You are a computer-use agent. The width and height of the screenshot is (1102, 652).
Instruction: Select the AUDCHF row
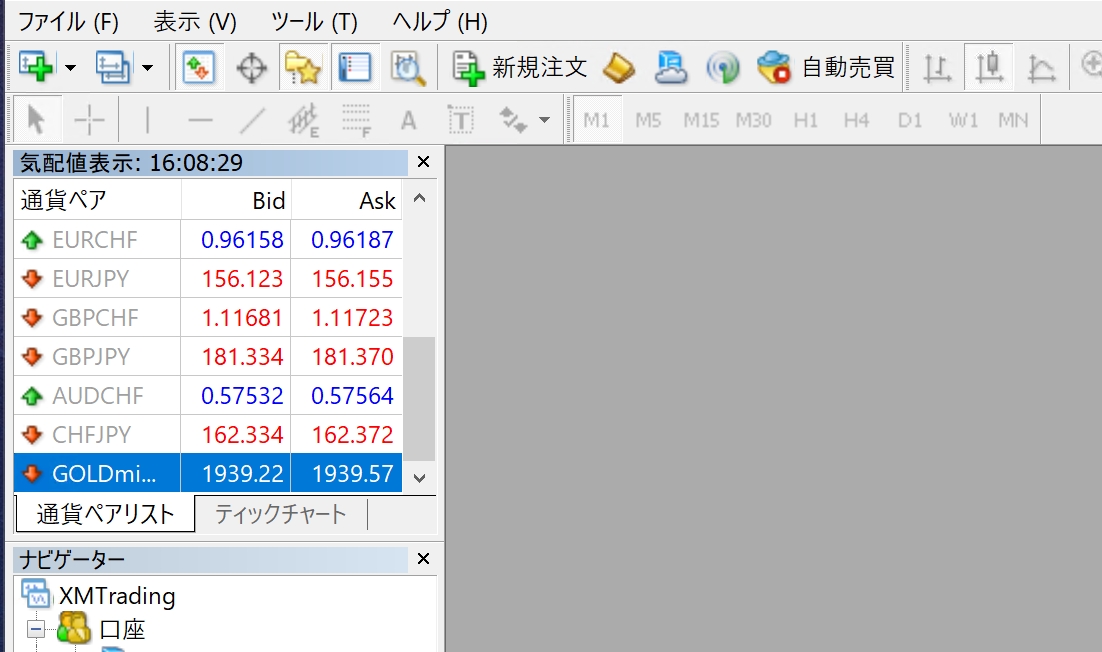[x=208, y=396]
